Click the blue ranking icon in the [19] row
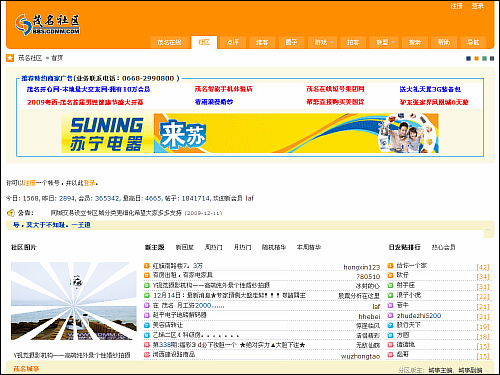The height and width of the screenshot is (375, 500). 390,325
